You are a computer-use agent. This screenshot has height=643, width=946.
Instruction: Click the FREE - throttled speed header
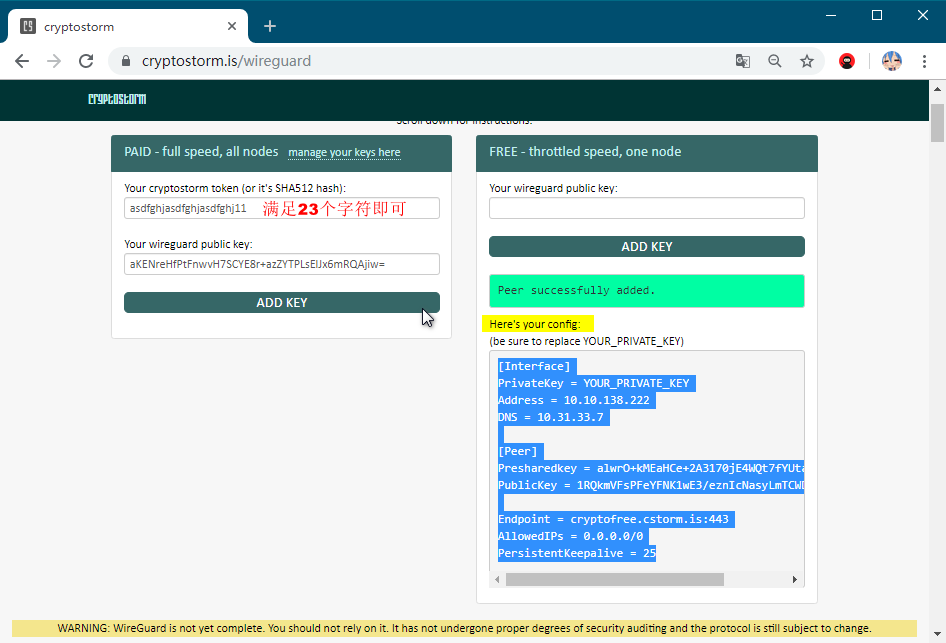click(x=585, y=151)
